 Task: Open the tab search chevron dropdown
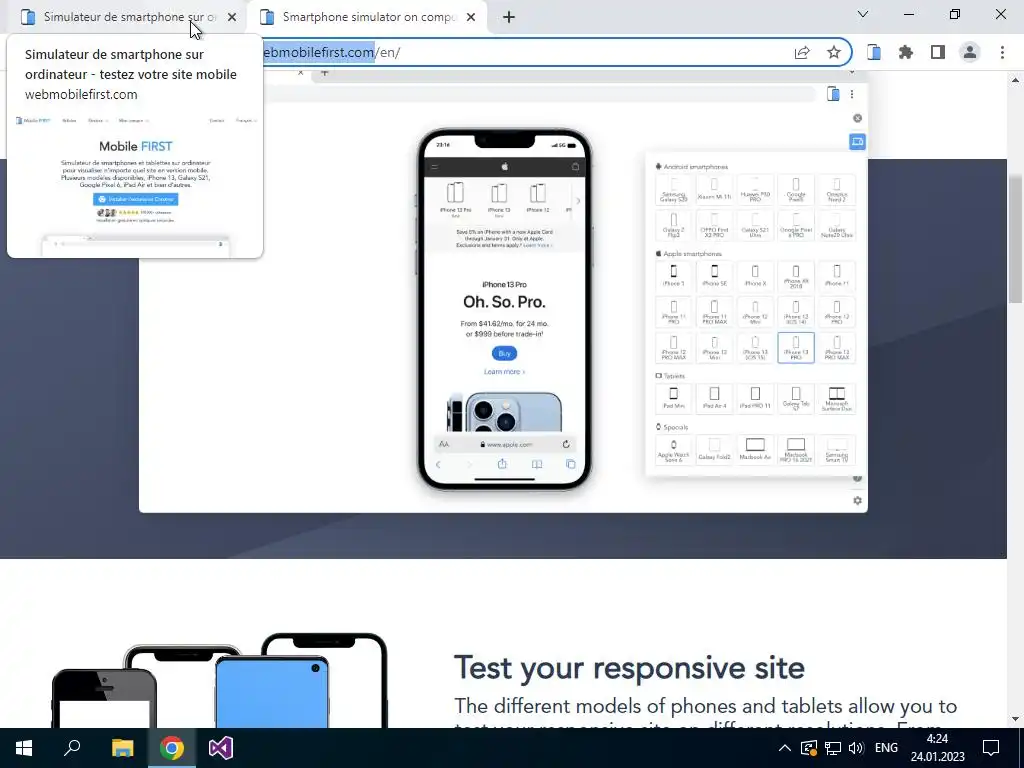click(x=863, y=14)
